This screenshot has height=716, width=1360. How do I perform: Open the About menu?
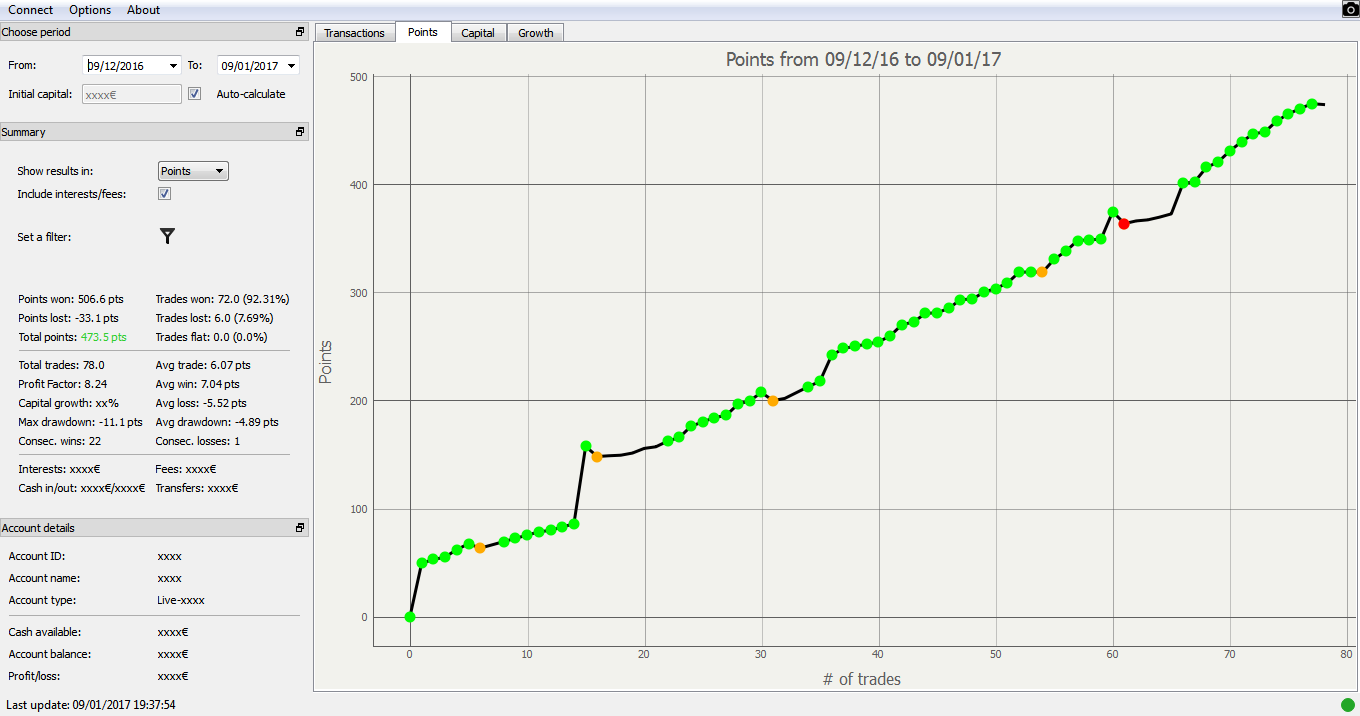click(143, 10)
